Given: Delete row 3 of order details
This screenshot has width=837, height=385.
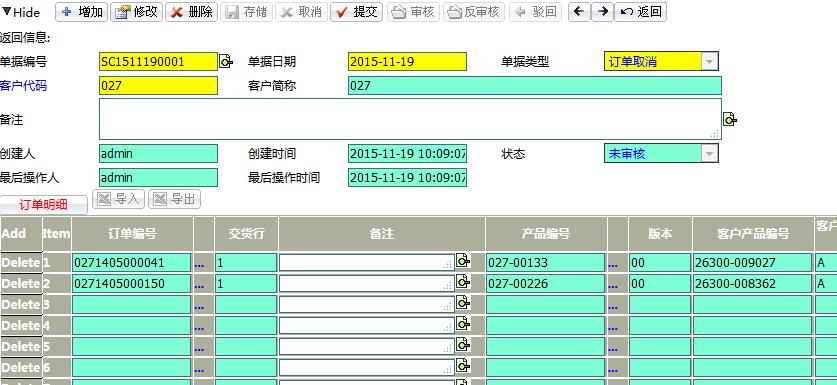Looking at the screenshot, I should point(21,304).
